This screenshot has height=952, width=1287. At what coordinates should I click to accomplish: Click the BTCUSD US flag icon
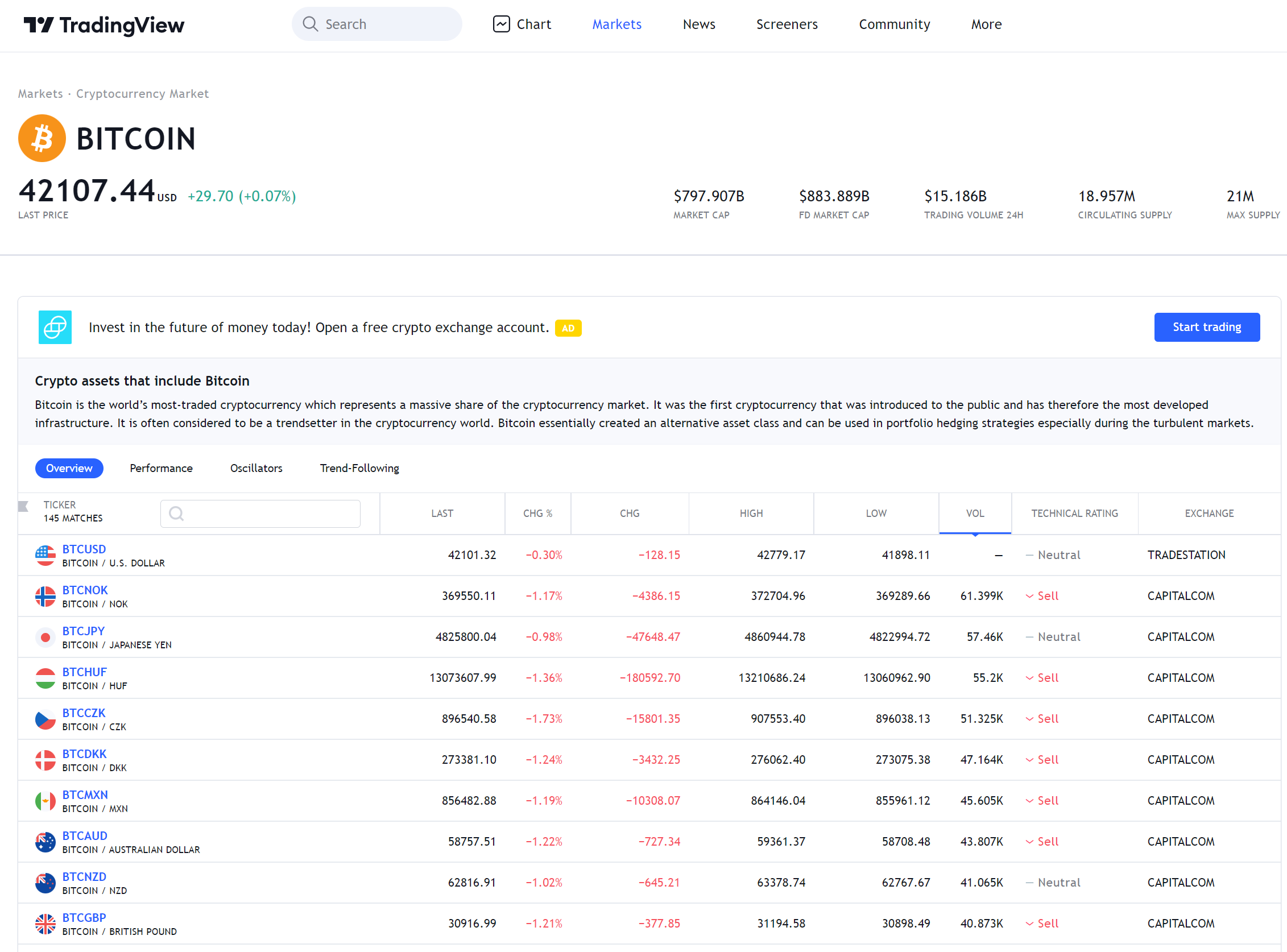[x=45, y=556]
